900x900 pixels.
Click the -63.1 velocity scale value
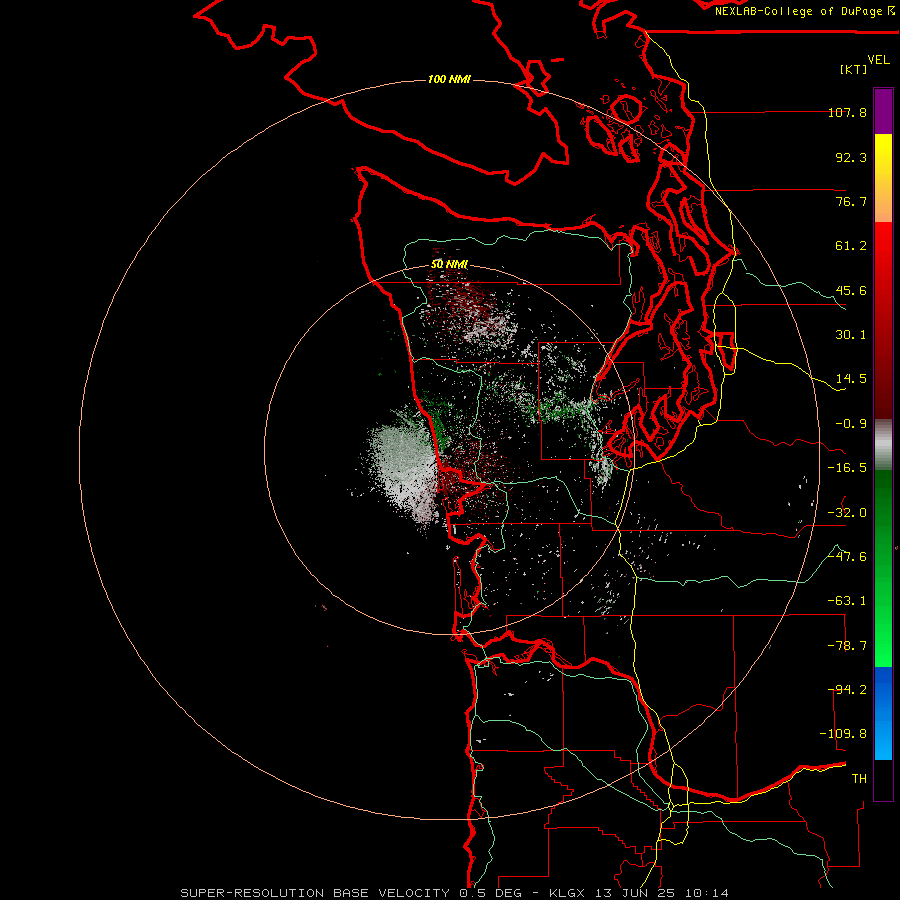(x=847, y=601)
